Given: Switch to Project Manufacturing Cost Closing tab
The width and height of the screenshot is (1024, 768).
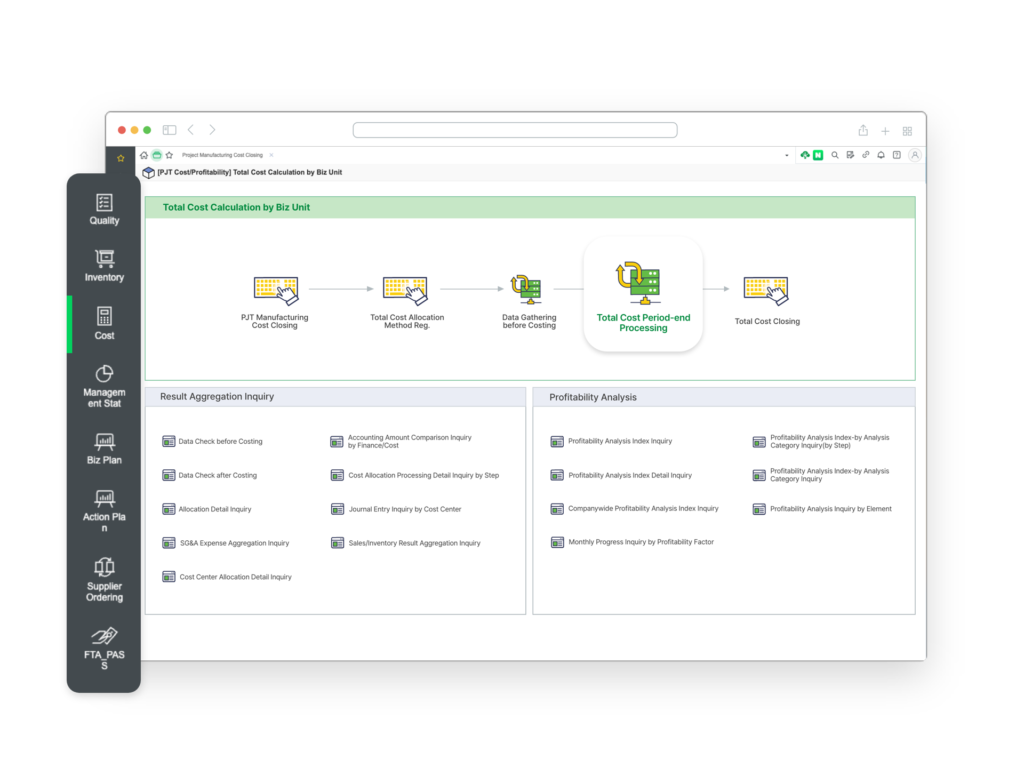Looking at the screenshot, I should (x=222, y=155).
